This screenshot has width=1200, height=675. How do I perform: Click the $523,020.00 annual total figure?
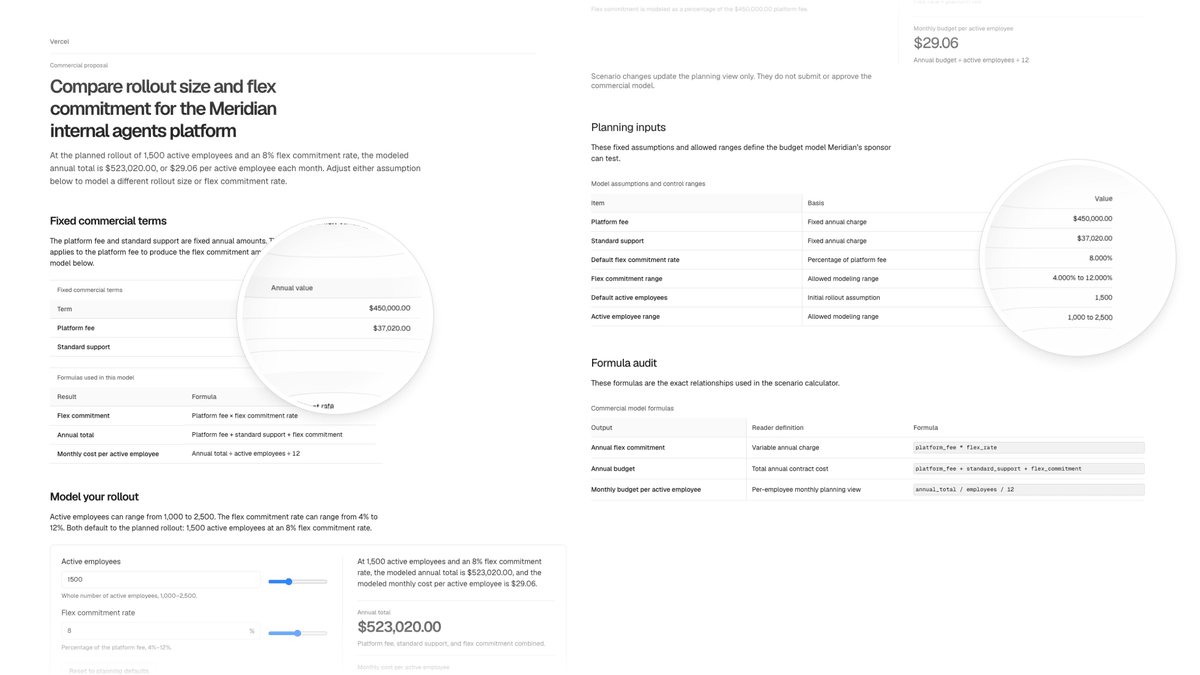399,627
